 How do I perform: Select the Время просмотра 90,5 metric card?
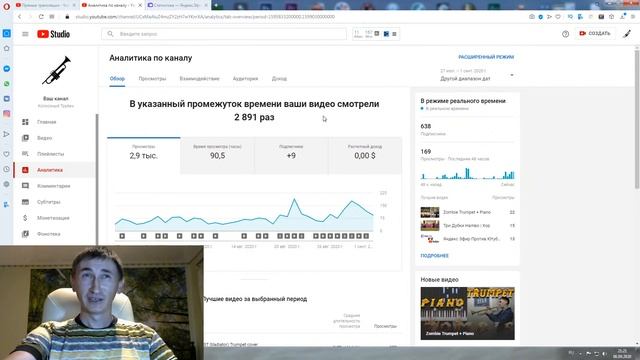pos(218,156)
